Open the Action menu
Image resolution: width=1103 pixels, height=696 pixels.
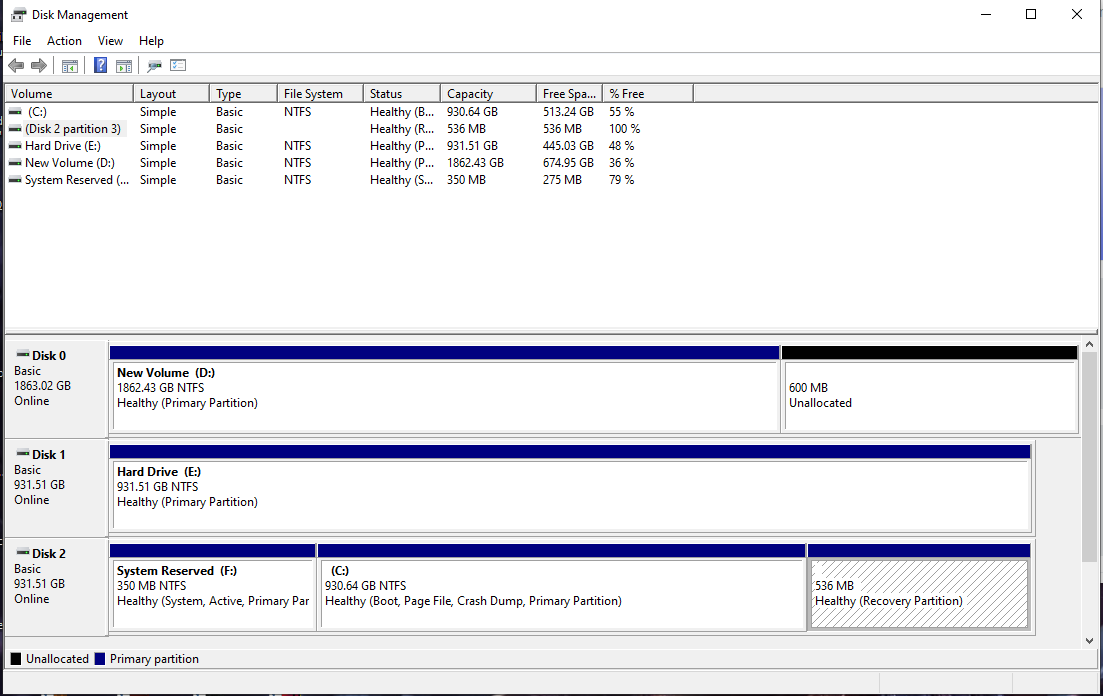click(64, 40)
